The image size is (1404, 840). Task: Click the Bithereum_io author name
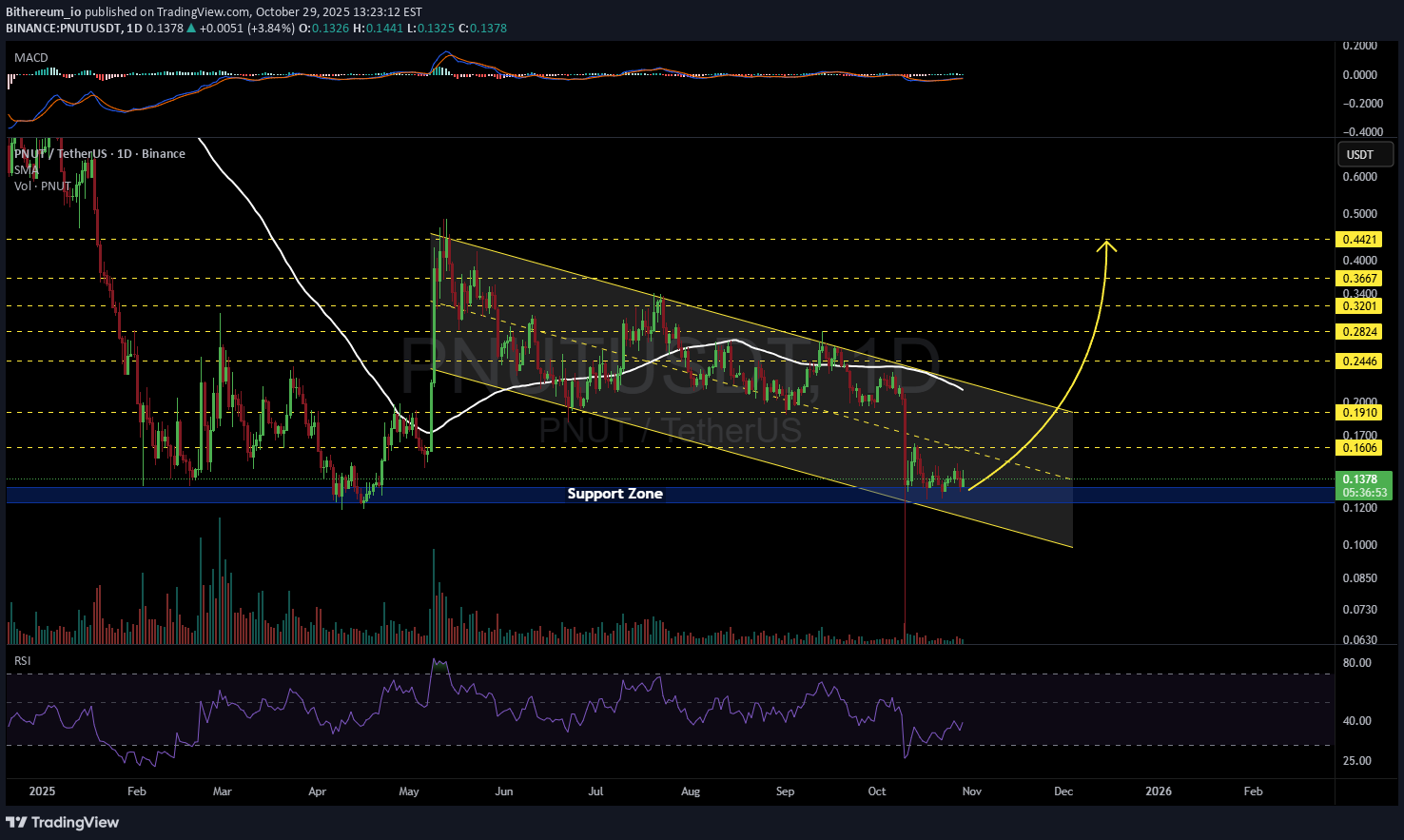point(44,12)
